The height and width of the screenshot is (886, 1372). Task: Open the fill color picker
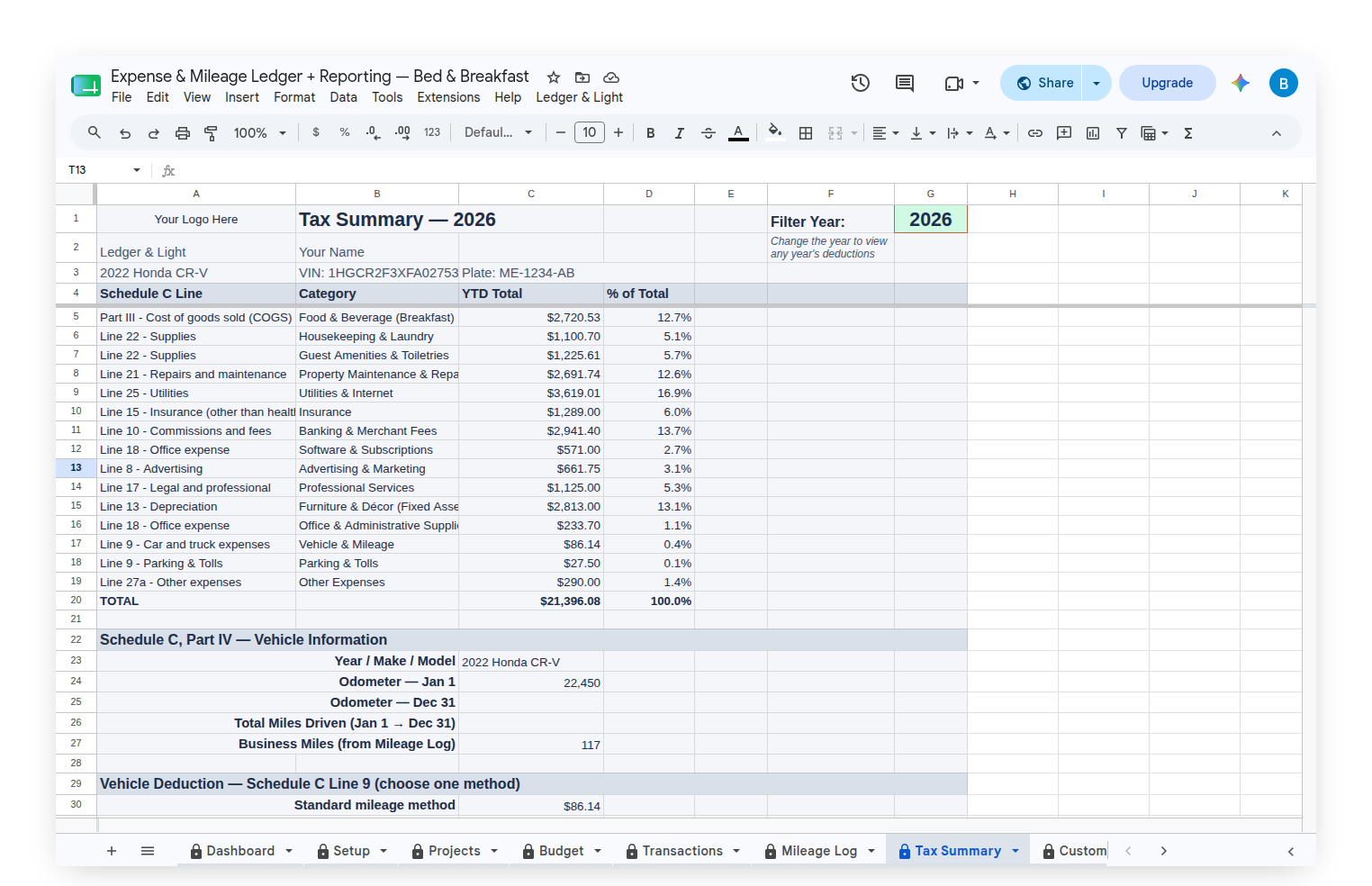(774, 132)
